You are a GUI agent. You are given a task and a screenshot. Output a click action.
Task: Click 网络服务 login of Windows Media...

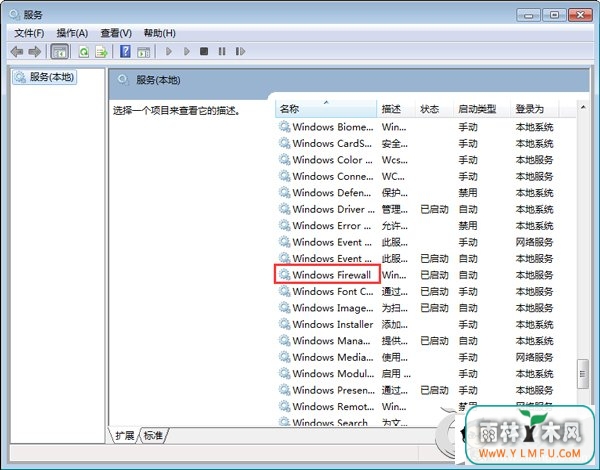(534, 357)
